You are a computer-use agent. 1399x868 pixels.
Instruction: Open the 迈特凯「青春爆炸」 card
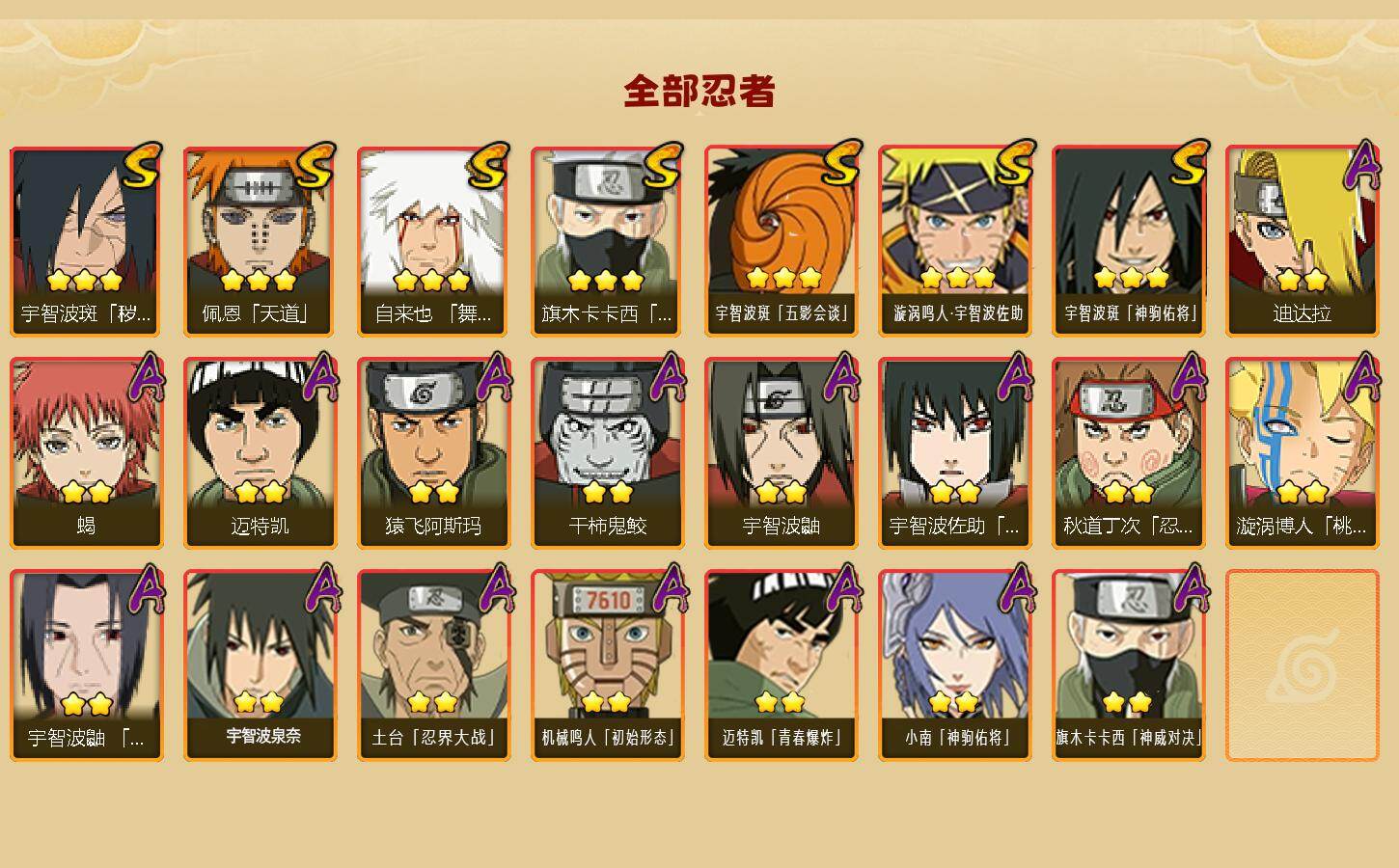(782, 665)
